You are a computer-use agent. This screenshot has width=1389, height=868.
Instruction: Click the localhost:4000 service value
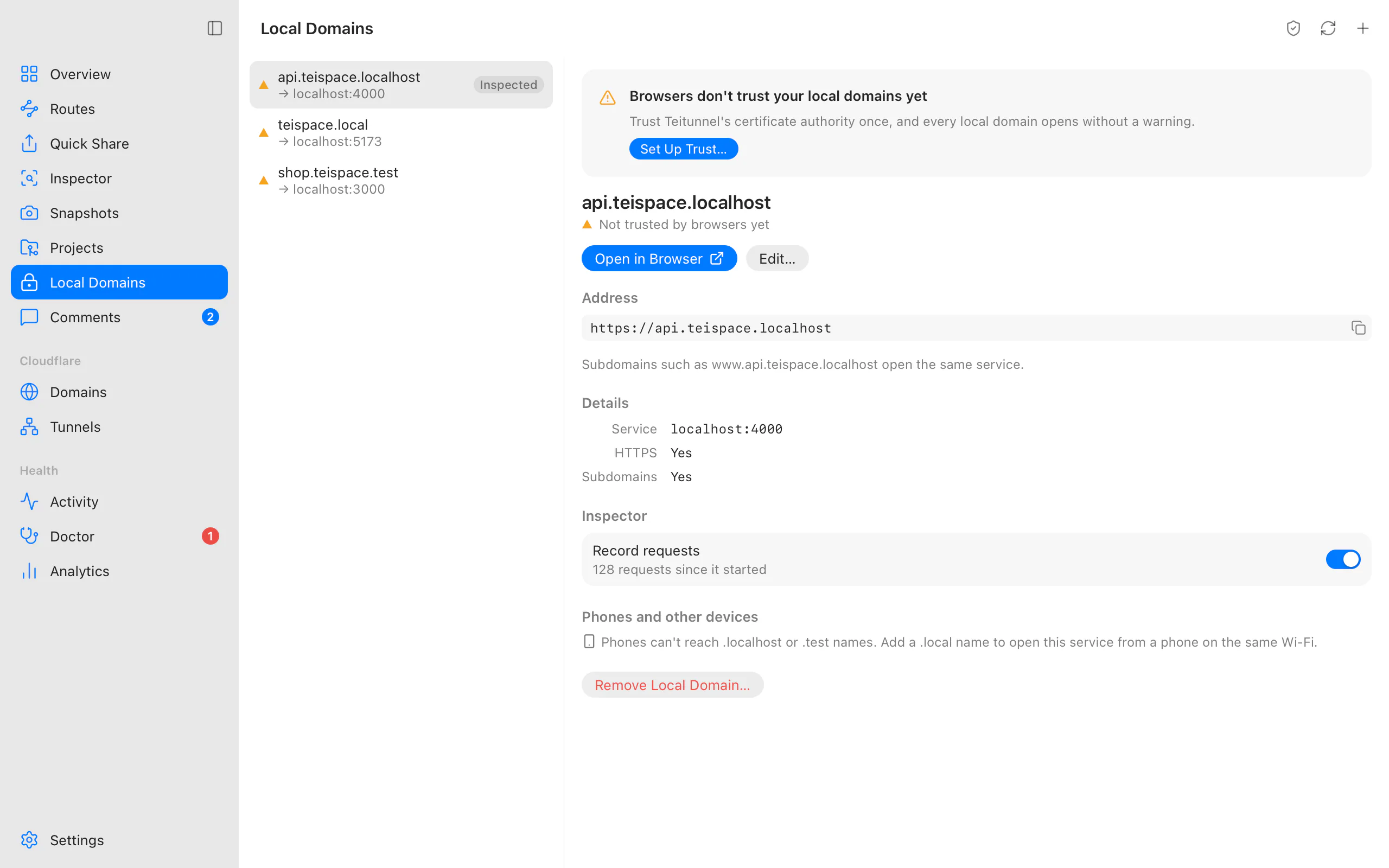click(726, 429)
